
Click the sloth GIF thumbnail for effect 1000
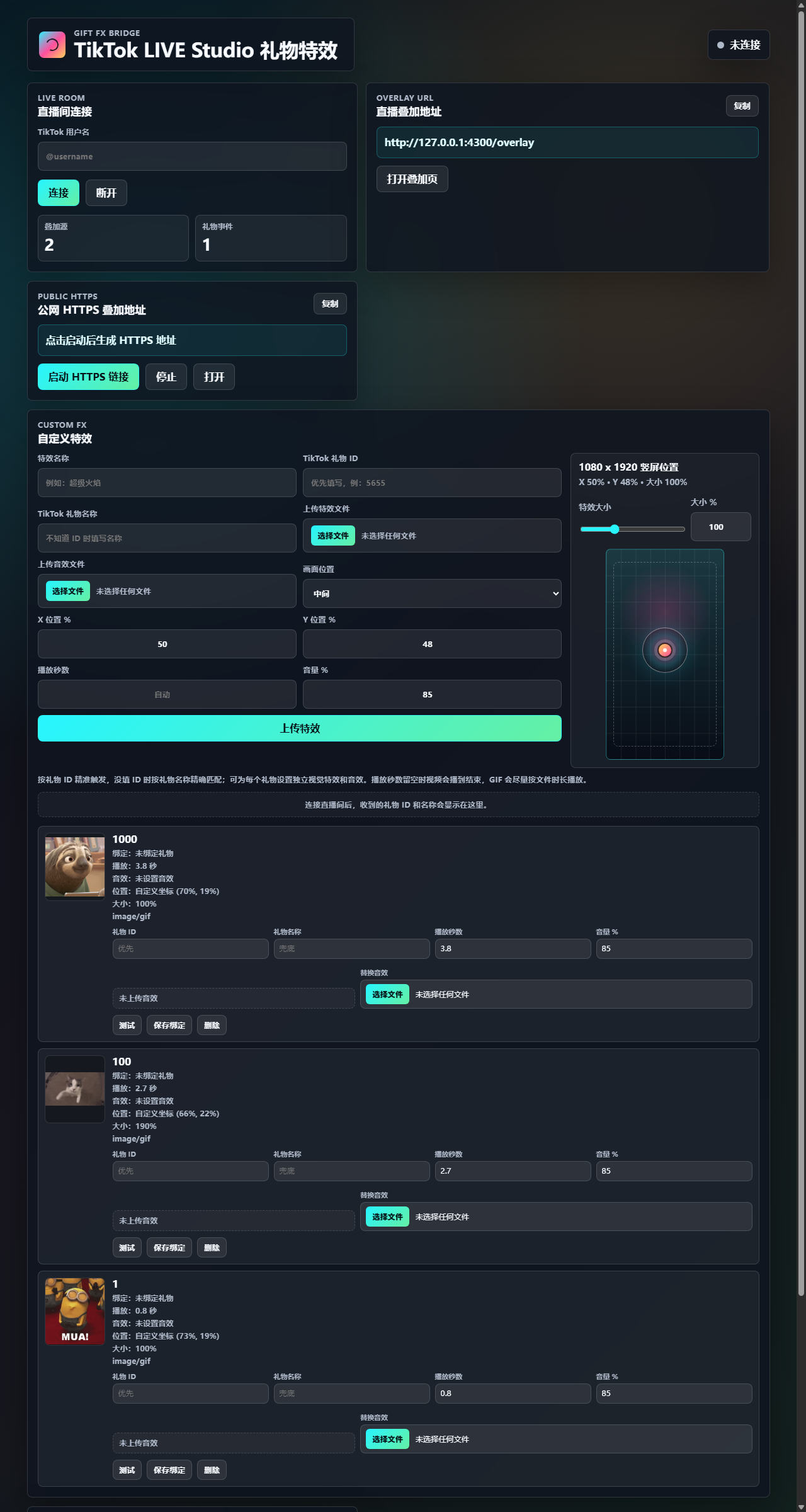(75, 867)
